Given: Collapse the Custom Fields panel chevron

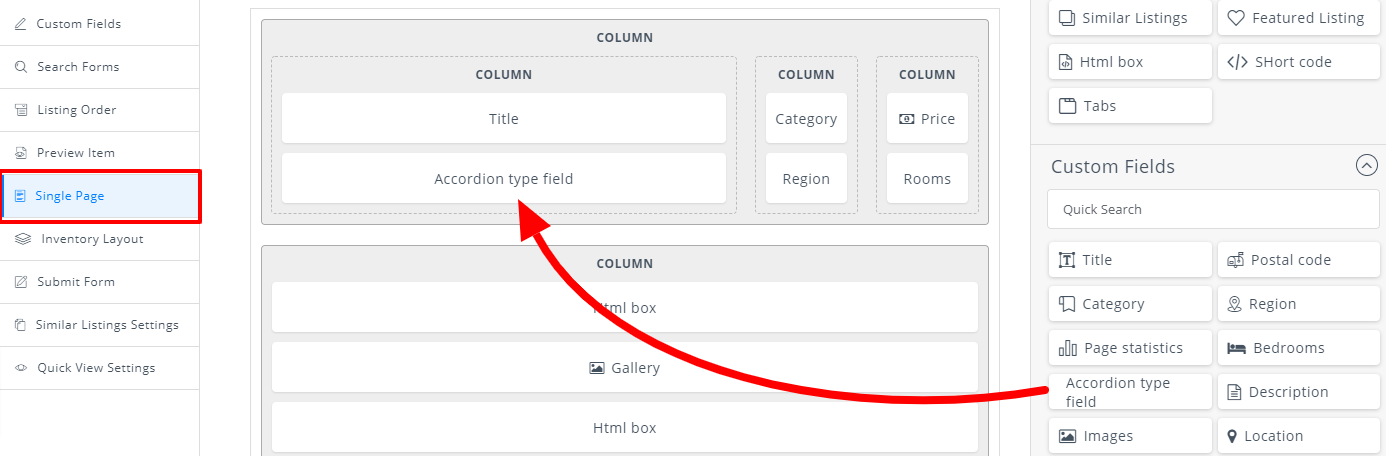Looking at the screenshot, I should 1366,166.
